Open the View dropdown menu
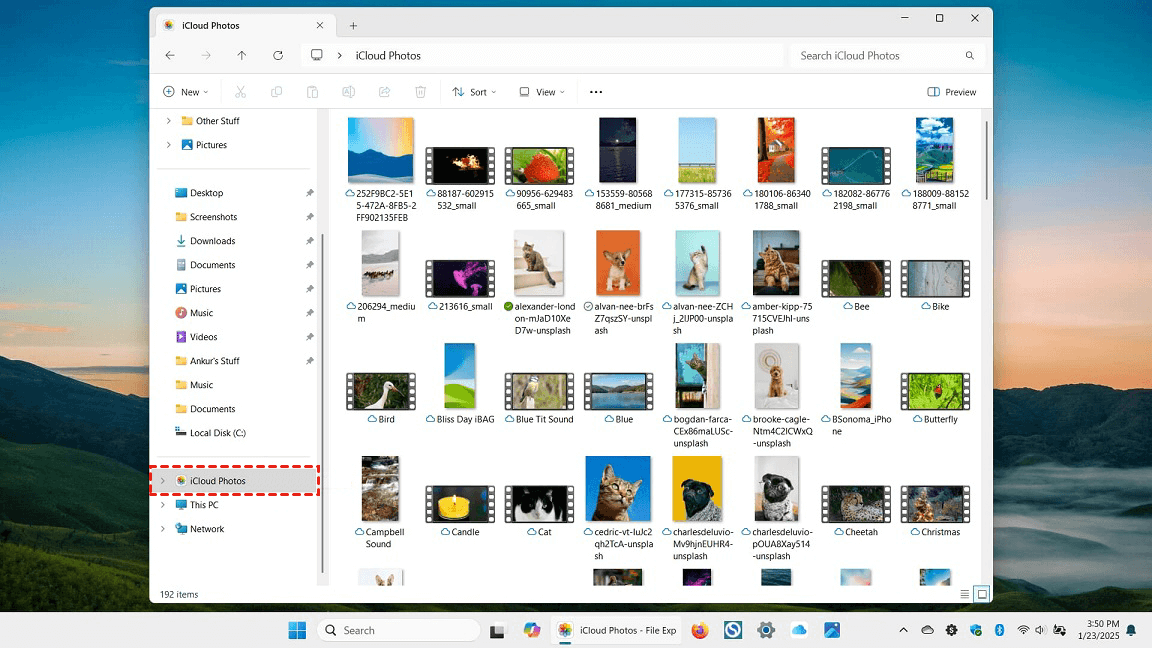Viewport: 1152px width, 648px height. 542,92
